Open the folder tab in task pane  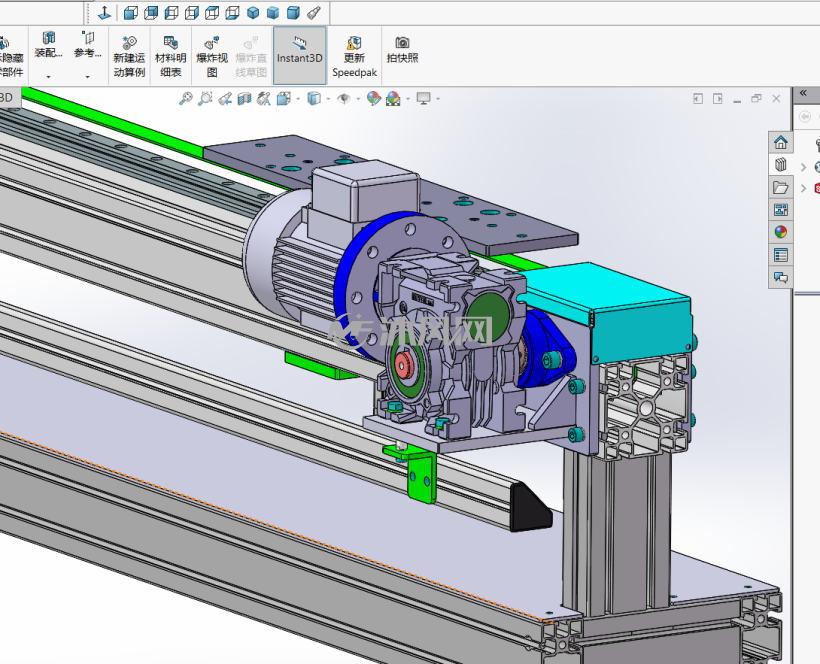pyautogui.click(x=781, y=187)
